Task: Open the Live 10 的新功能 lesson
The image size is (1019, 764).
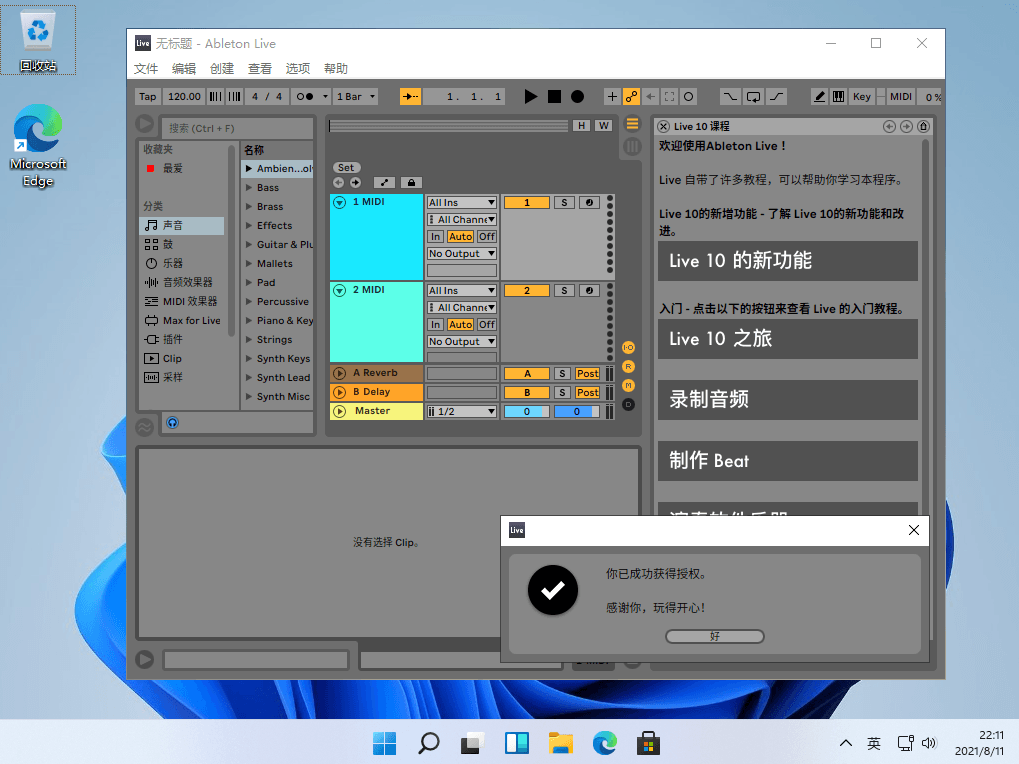Action: tap(788, 261)
